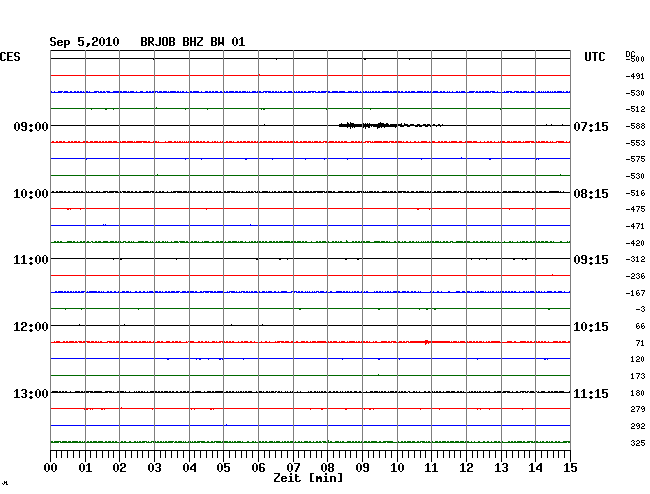Click the 03 minute axis label
The image size is (650, 494).
154,468
